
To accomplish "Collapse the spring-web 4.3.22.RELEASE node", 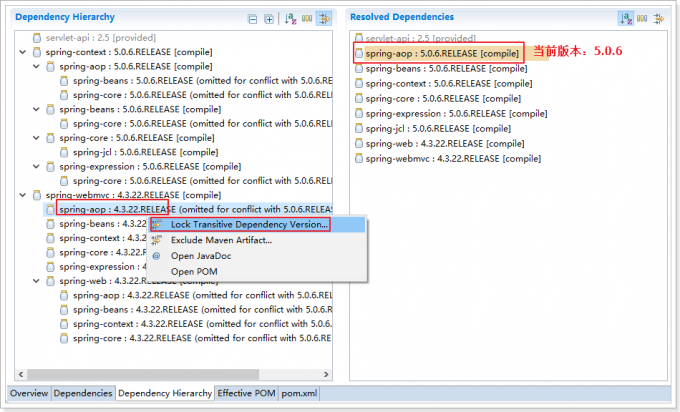I will (x=37, y=281).
